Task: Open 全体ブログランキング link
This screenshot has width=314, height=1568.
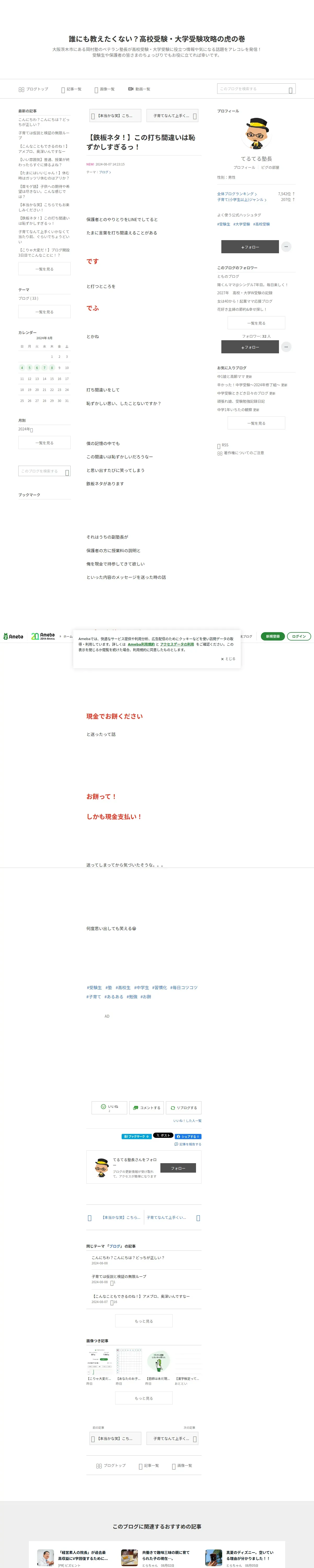Action: [237, 194]
